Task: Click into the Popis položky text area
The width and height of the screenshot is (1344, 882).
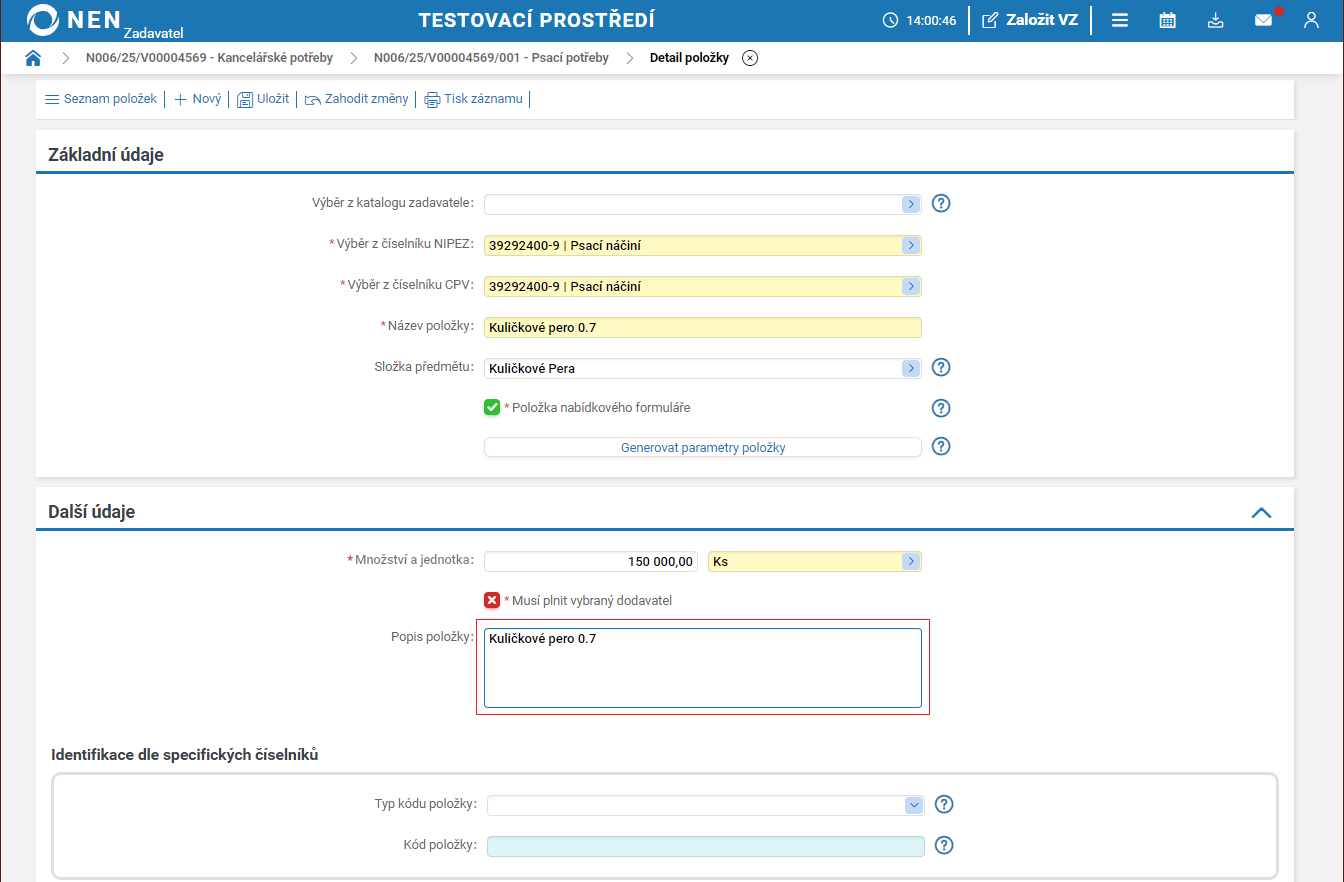Action: [702, 668]
